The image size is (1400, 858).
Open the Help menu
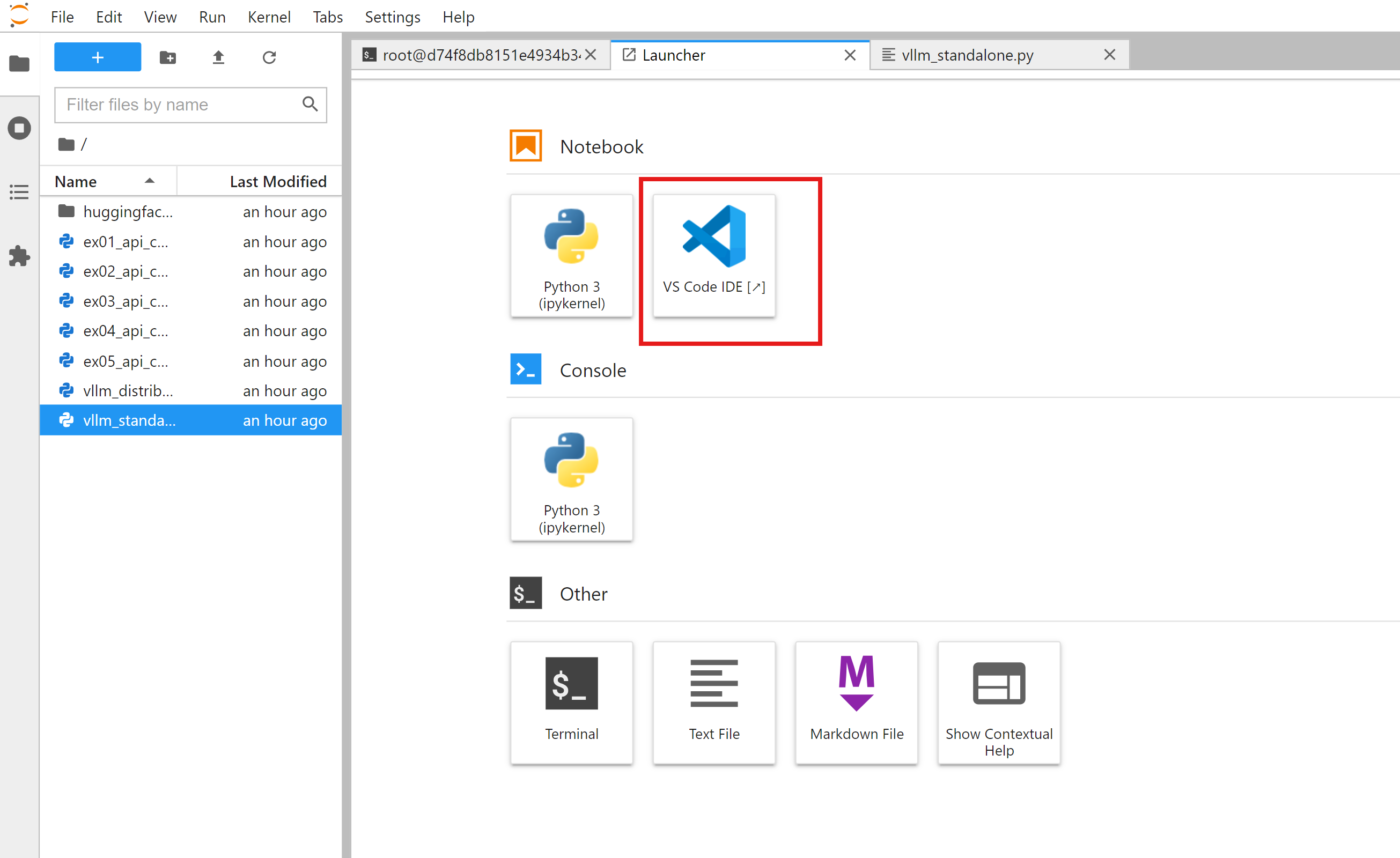[459, 17]
